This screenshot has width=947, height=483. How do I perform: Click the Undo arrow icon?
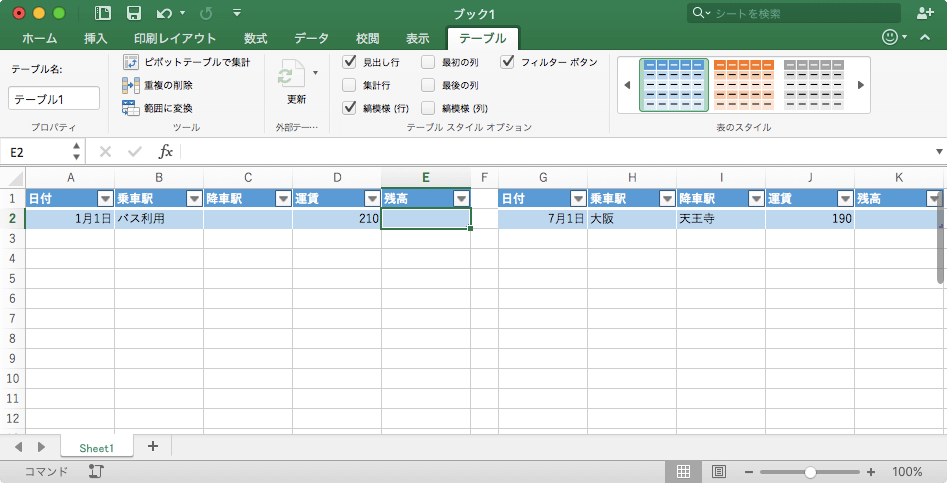click(164, 13)
